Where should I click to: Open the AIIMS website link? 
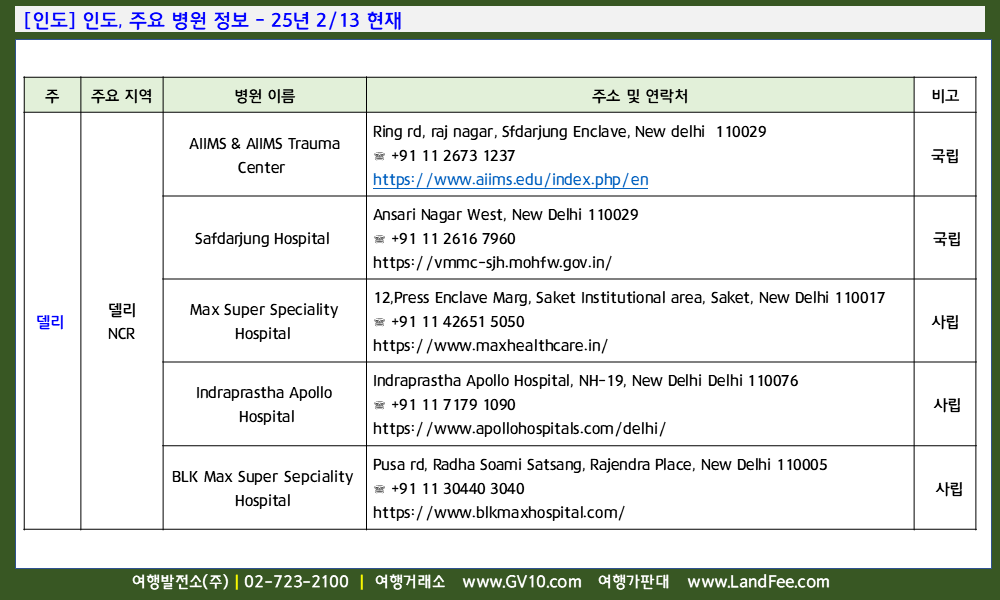coord(510,180)
